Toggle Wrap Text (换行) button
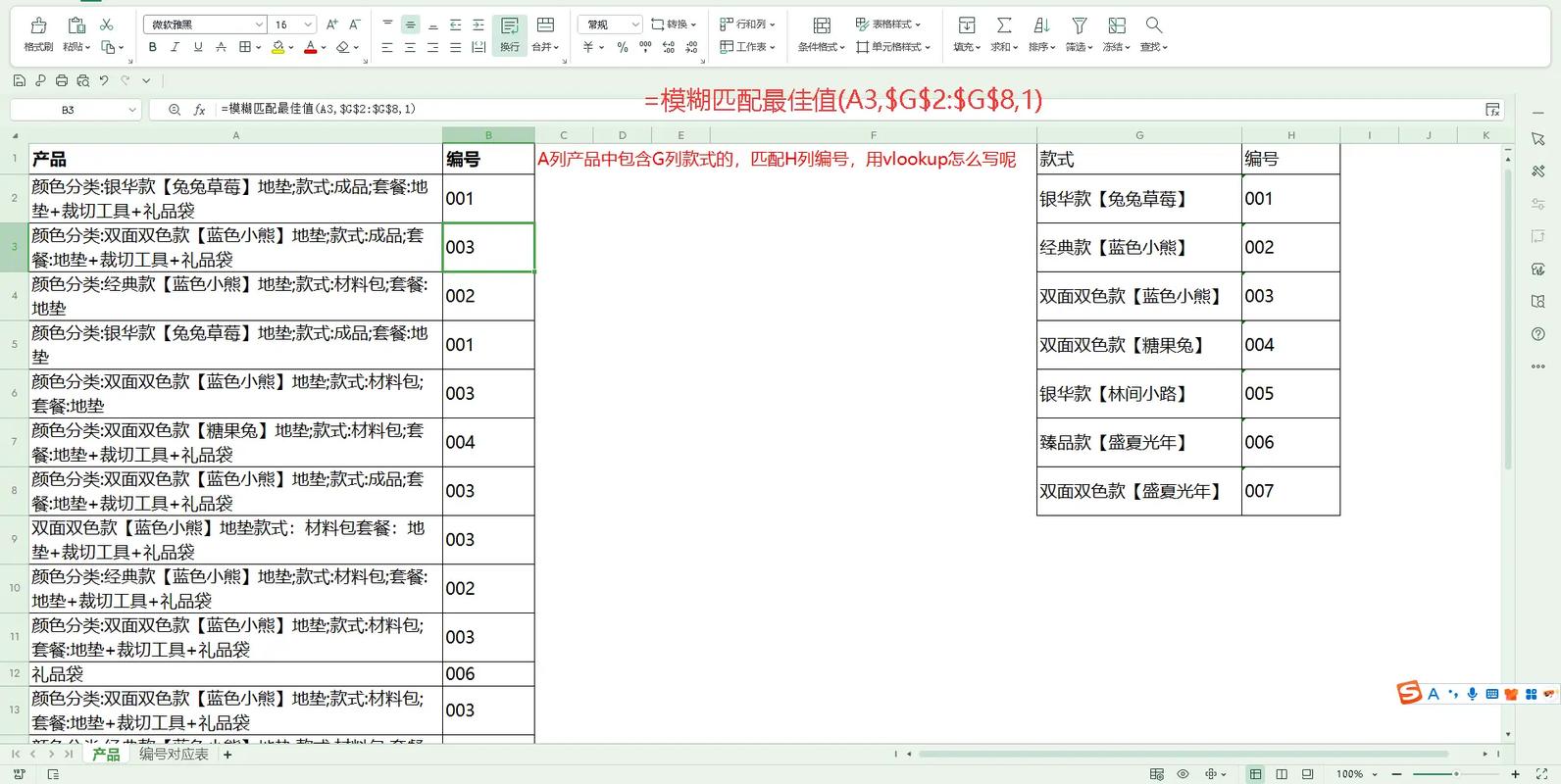Screen dimensions: 1561x784 [510, 34]
